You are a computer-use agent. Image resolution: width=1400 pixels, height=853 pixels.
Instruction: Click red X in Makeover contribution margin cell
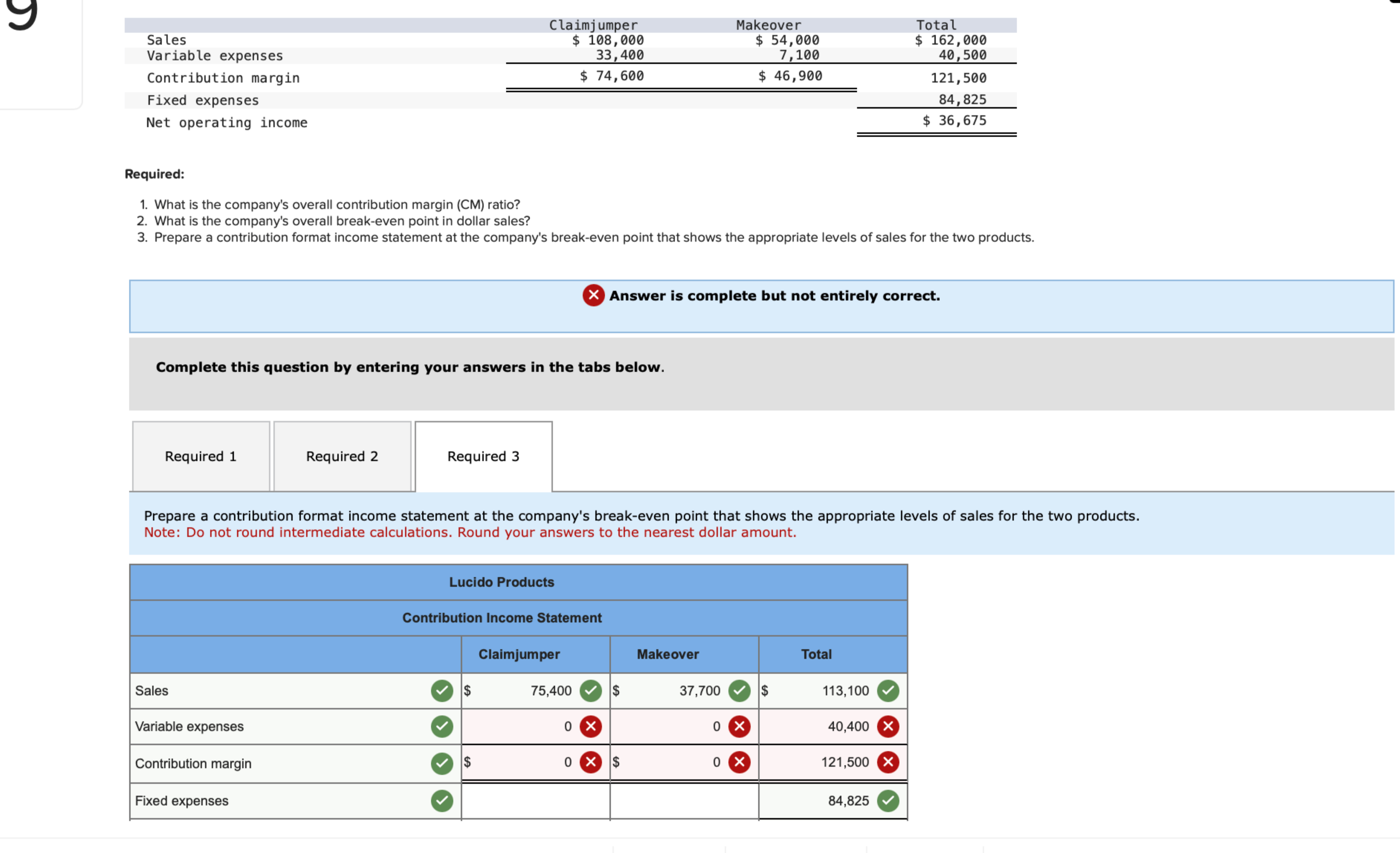click(739, 762)
